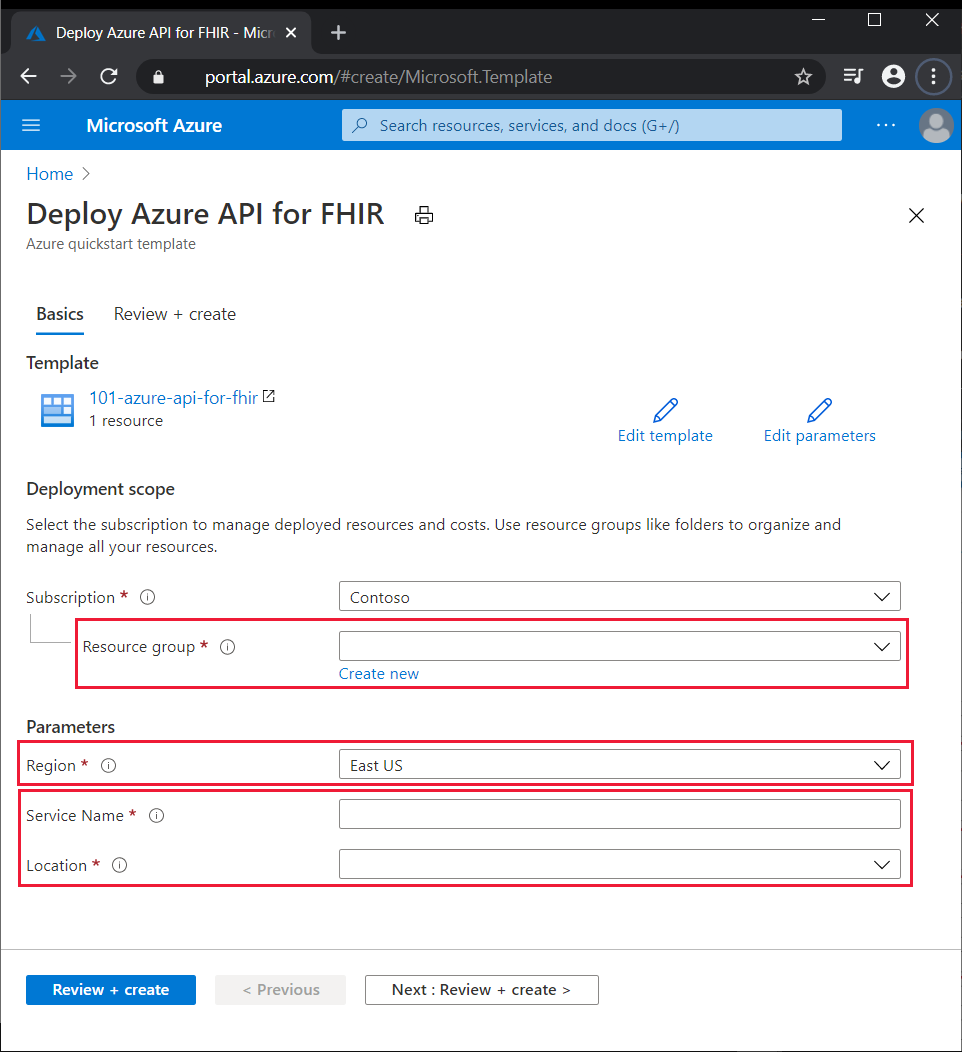Screen dimensions: 962x1052
Task: Click the site lock icon in the address bar
Action: 158,76
